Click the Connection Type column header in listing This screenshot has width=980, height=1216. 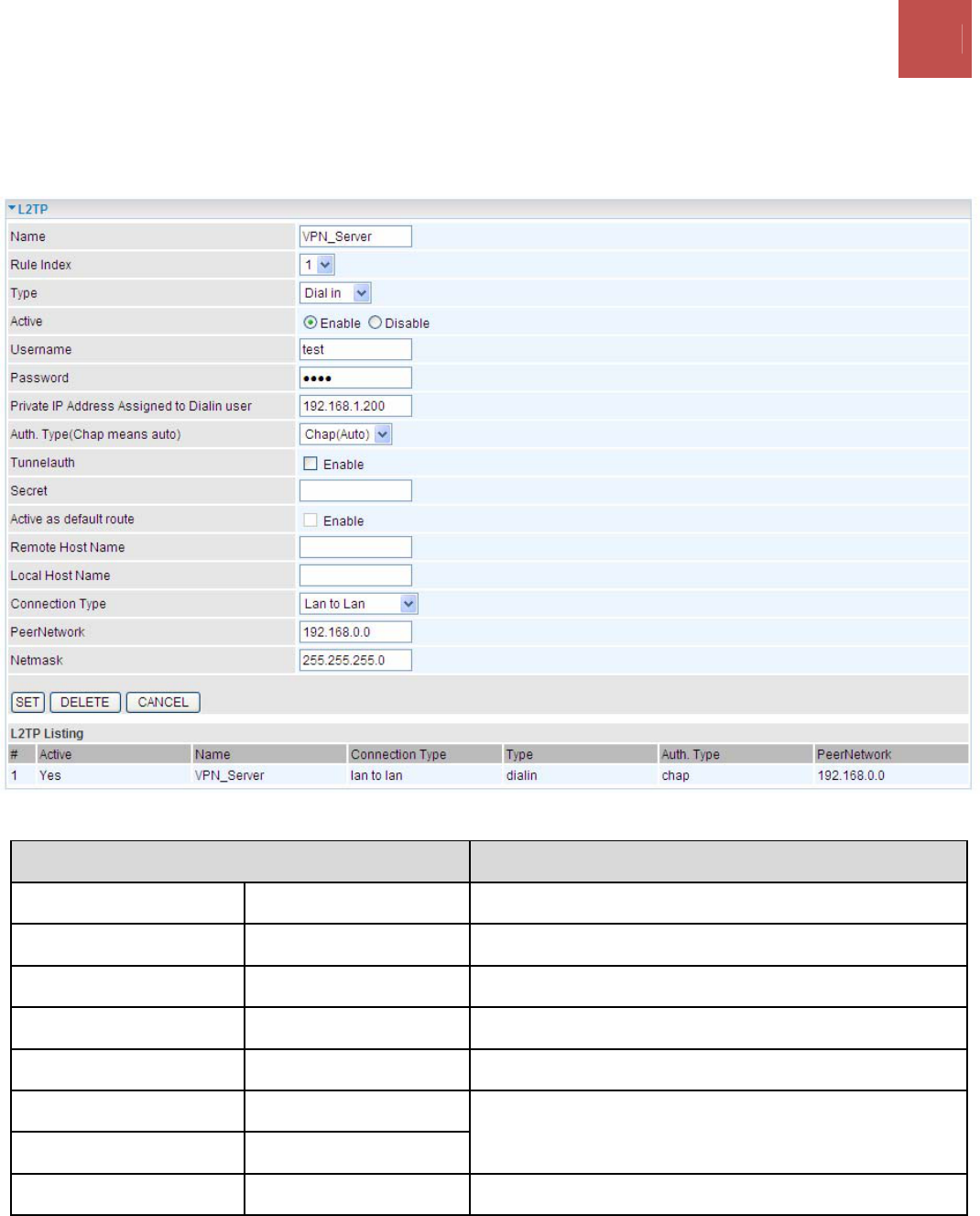pos(398,754)
